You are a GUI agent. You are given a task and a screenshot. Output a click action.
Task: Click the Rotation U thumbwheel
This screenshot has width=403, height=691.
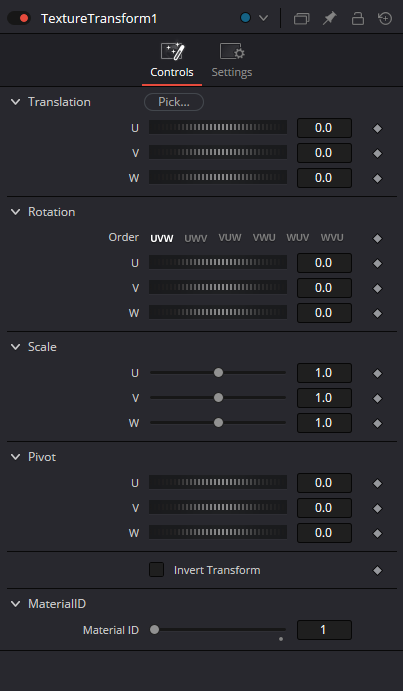pyautogui.click(x=218, y=263)
